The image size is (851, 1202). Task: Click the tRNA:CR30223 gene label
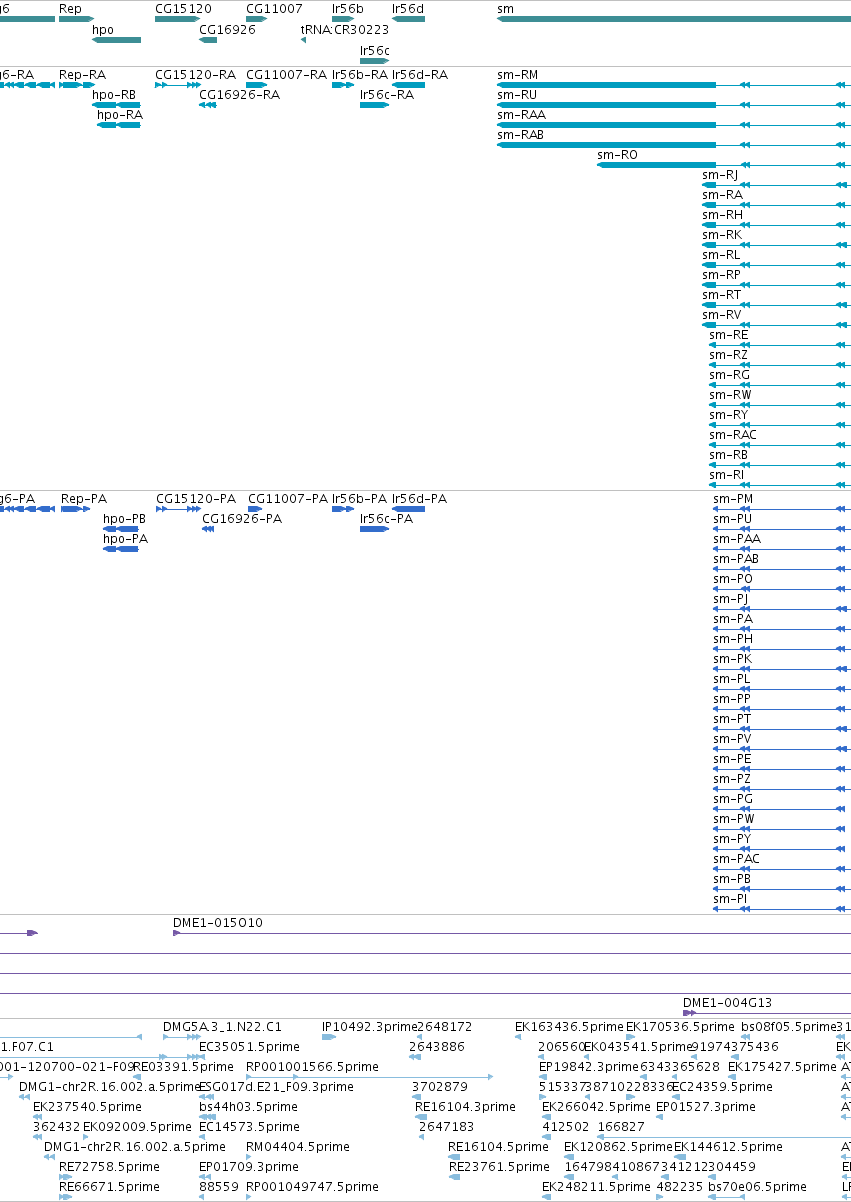click(345, 30)
